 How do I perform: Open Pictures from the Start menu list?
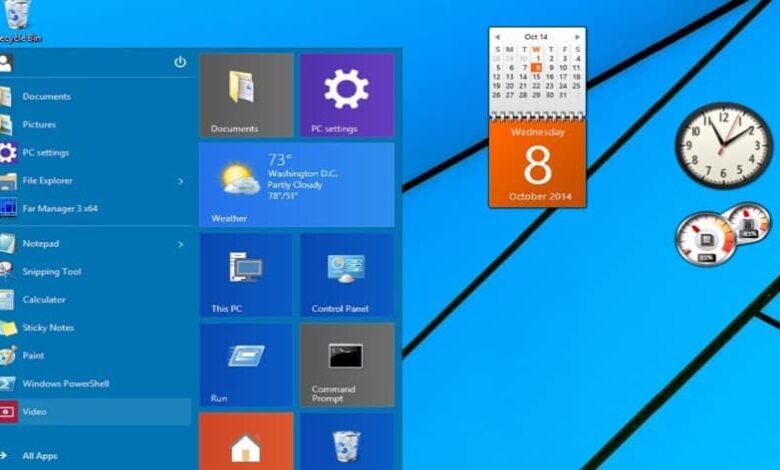click(x=96, y=124)
